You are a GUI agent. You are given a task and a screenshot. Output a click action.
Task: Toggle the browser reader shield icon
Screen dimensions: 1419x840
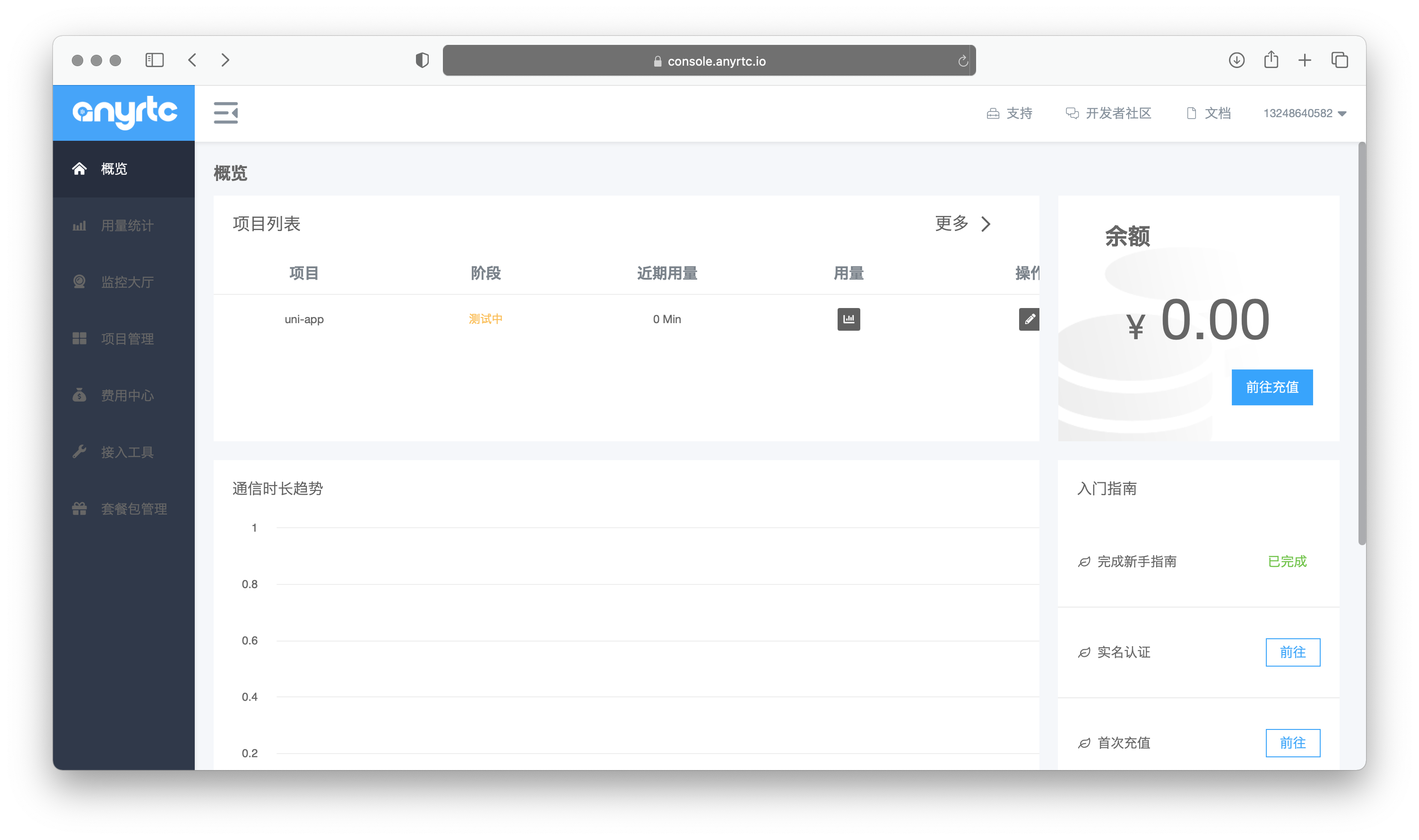coord(422,60)
